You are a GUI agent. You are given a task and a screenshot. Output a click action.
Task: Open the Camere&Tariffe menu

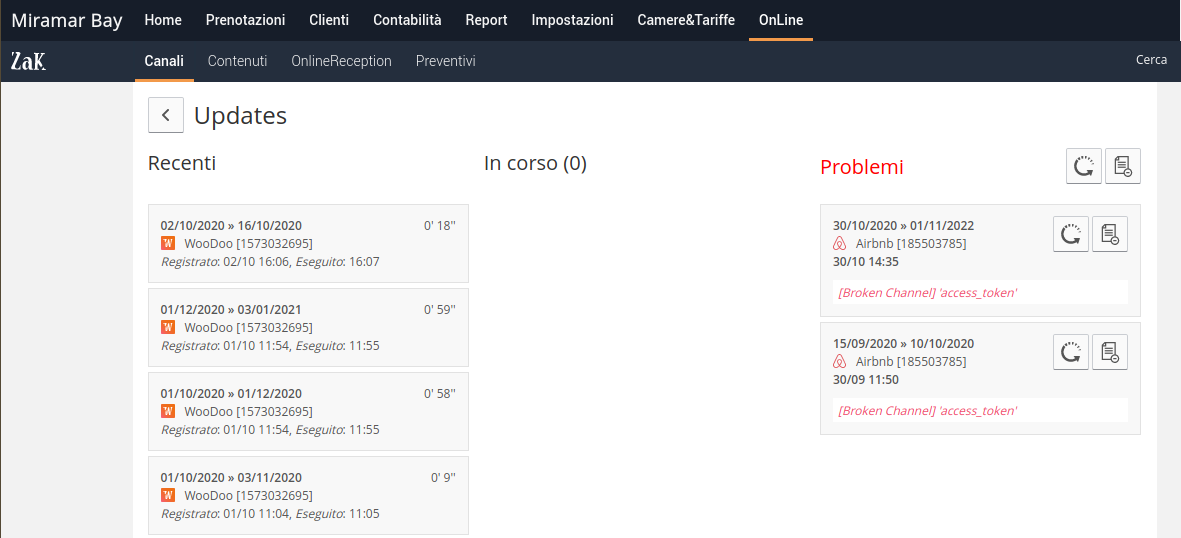click(x=686, y=20)
